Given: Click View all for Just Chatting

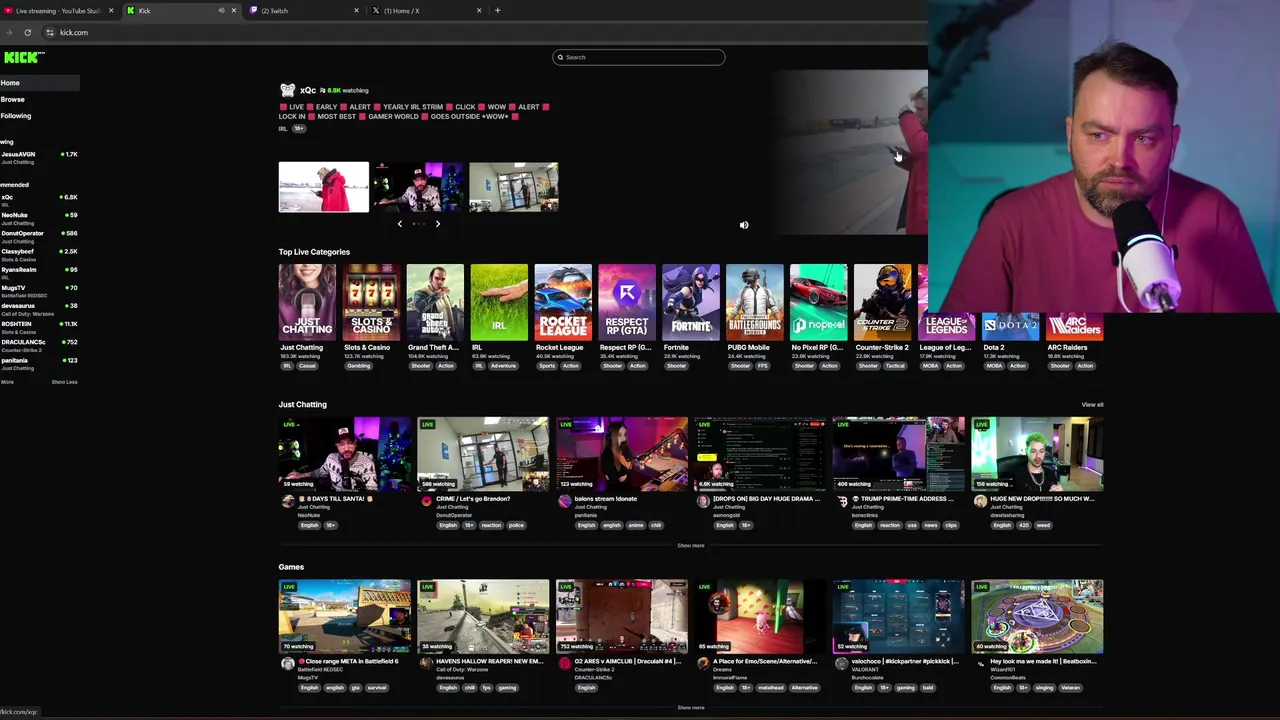Looking at the screenshot, I should [x=1092, y=405].
